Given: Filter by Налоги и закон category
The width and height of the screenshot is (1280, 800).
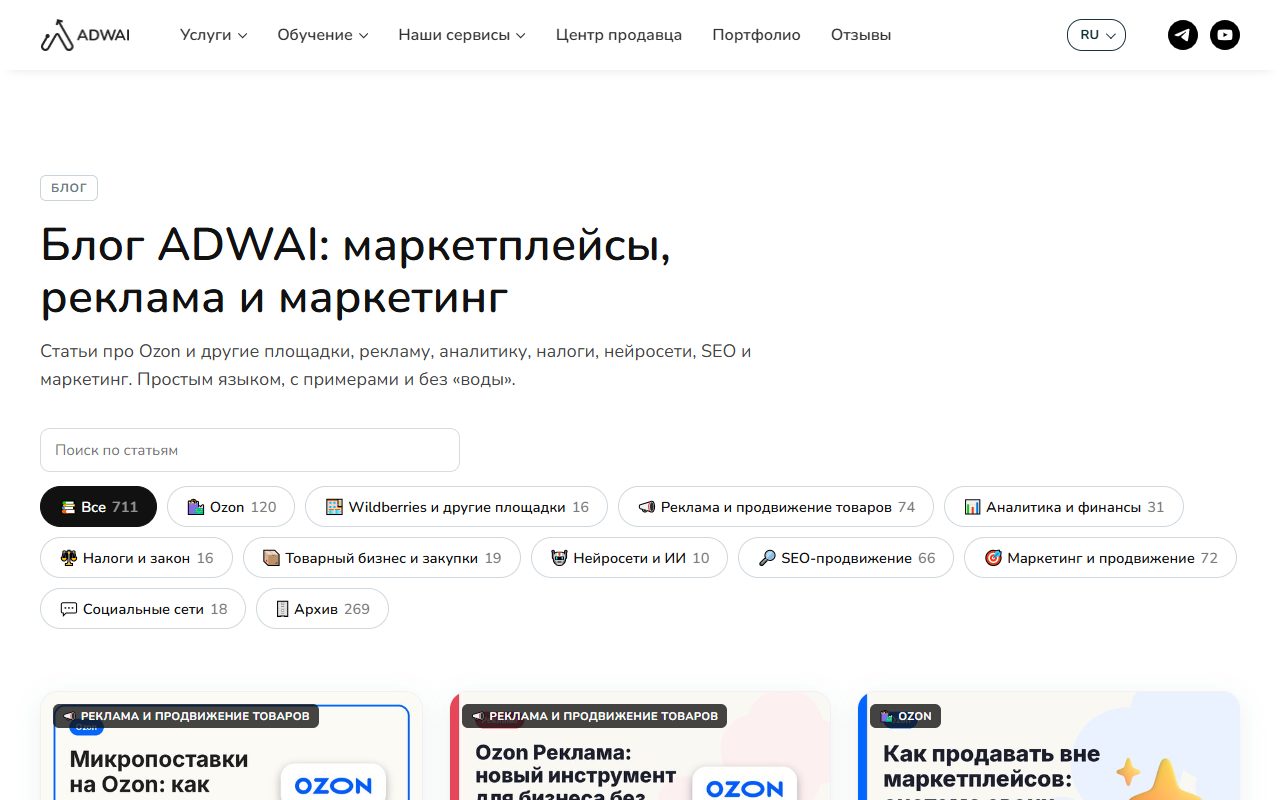Looking at the screenshot, I should pyautogui.click(x=136, y=558).
